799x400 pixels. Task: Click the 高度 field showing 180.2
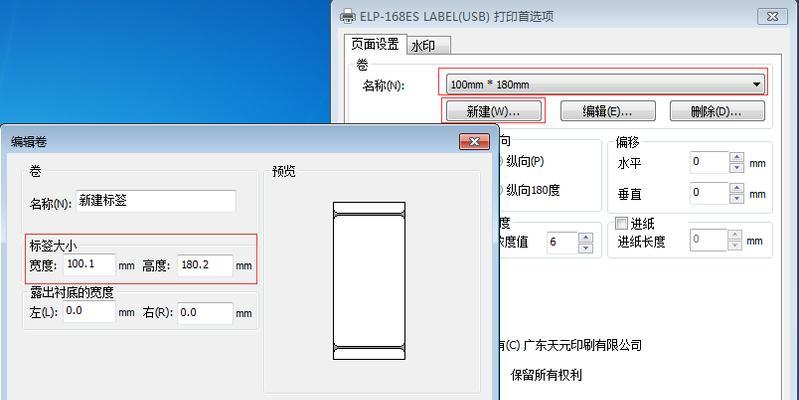pos(205,265)
